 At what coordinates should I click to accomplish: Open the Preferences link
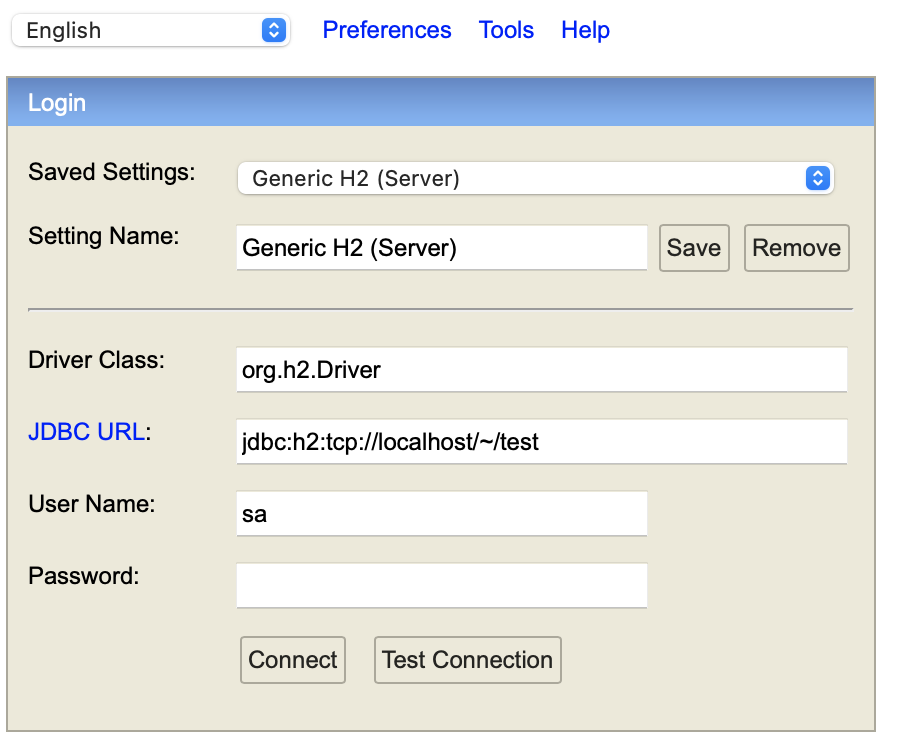[x=387, y=30]
